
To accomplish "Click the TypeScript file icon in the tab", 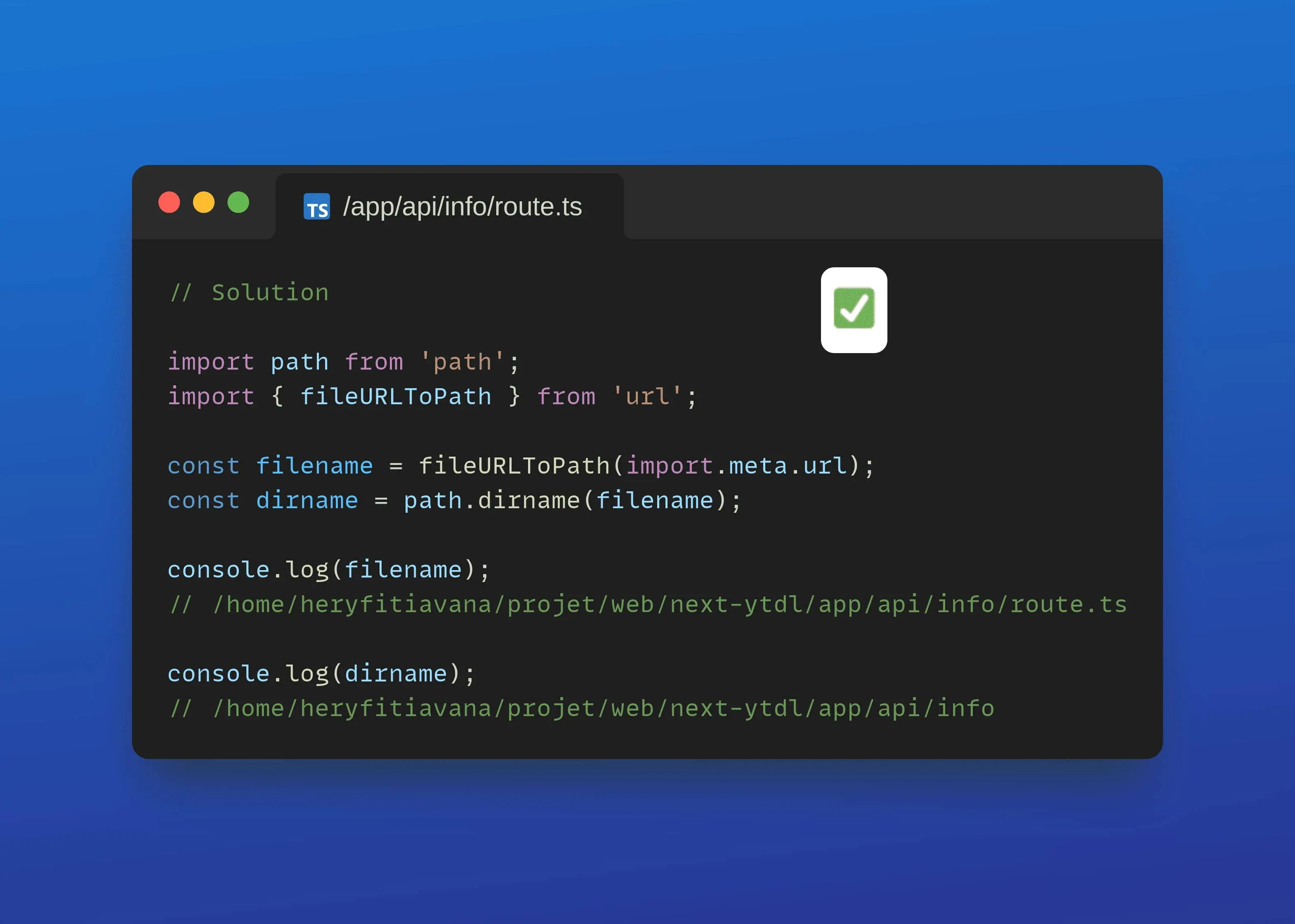I will tap(317, 207).
